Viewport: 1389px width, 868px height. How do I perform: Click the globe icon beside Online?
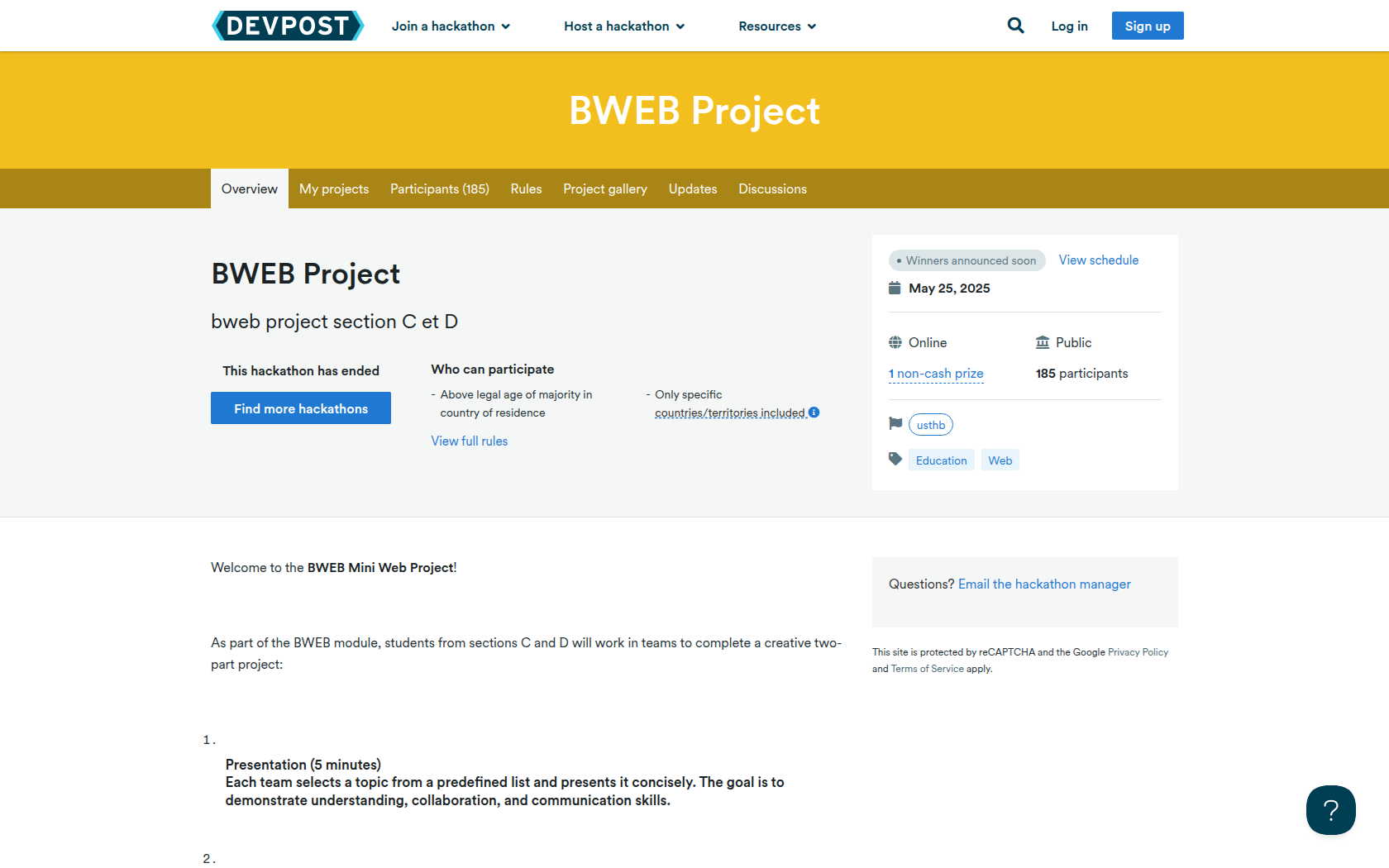pyautogui.click(x=895, y=342)
